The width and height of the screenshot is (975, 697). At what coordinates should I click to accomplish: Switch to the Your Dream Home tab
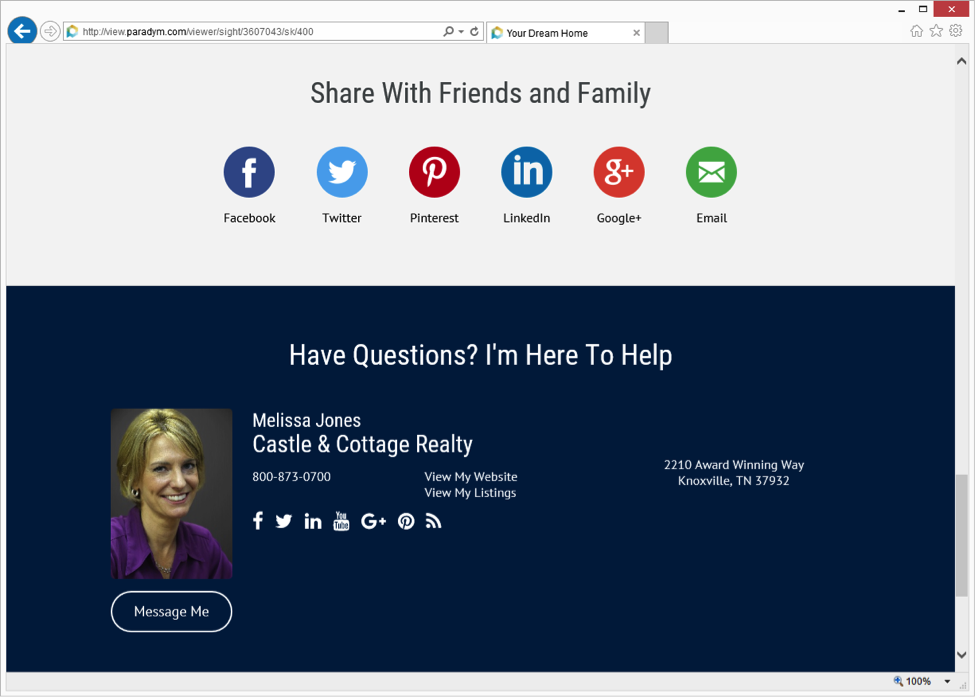click(x=565, y=33)
